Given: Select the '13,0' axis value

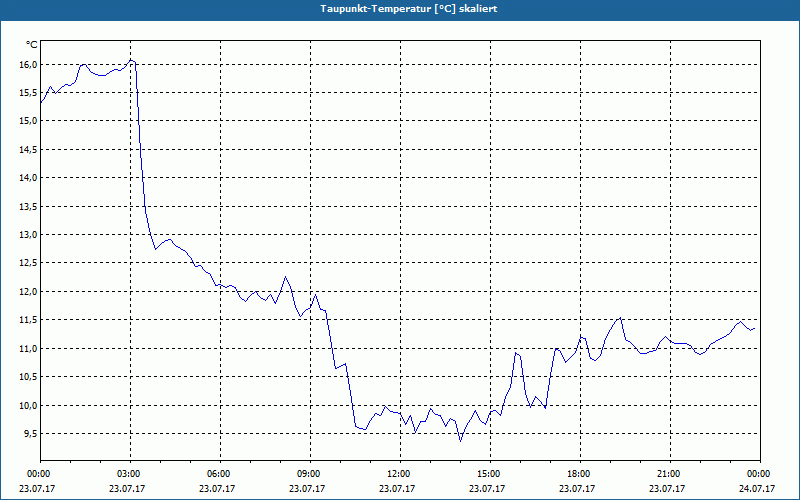Looking at the screenshot, I should 29,235.
